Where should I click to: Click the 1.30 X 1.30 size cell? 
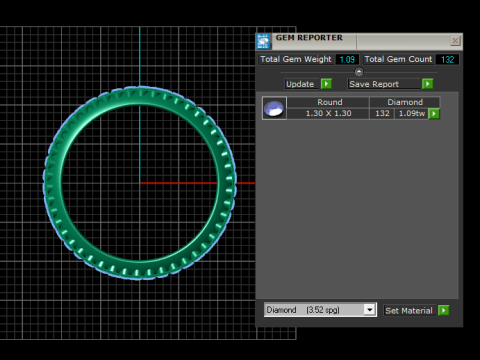click(328, 113)
